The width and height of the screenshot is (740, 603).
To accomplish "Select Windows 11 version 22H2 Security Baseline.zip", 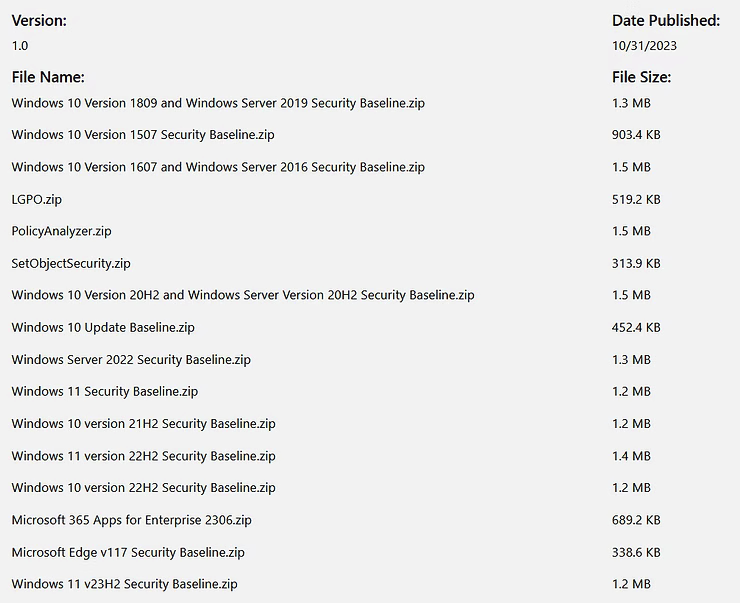I will pos(143,456).
